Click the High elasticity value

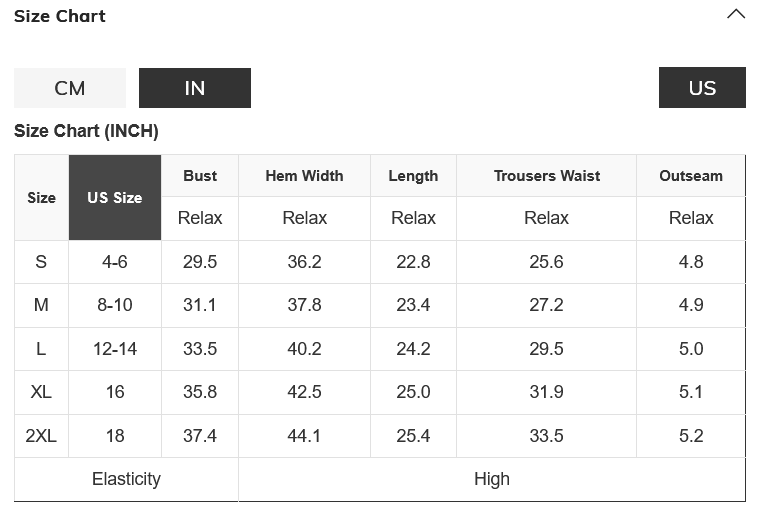coord(492,479)
